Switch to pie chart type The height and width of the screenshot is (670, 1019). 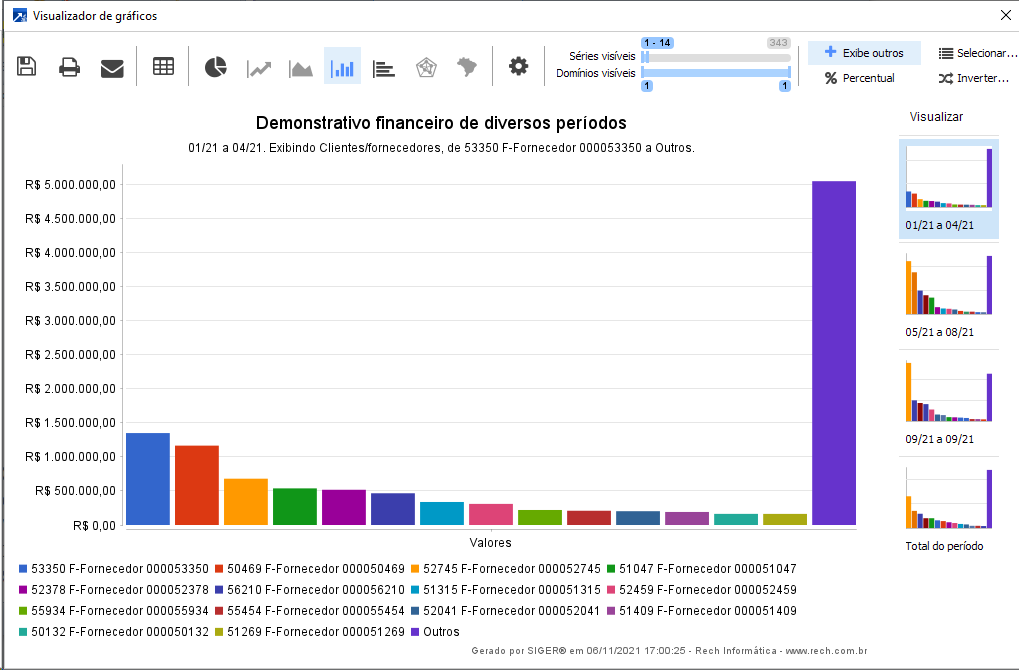(x=216, y=67)
